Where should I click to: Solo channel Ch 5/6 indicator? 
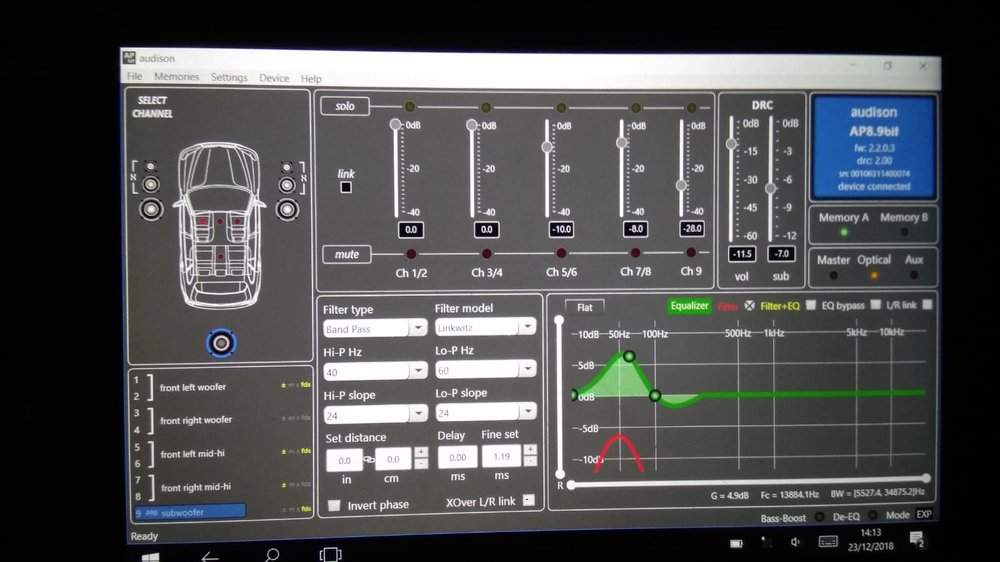pos(561,108)
